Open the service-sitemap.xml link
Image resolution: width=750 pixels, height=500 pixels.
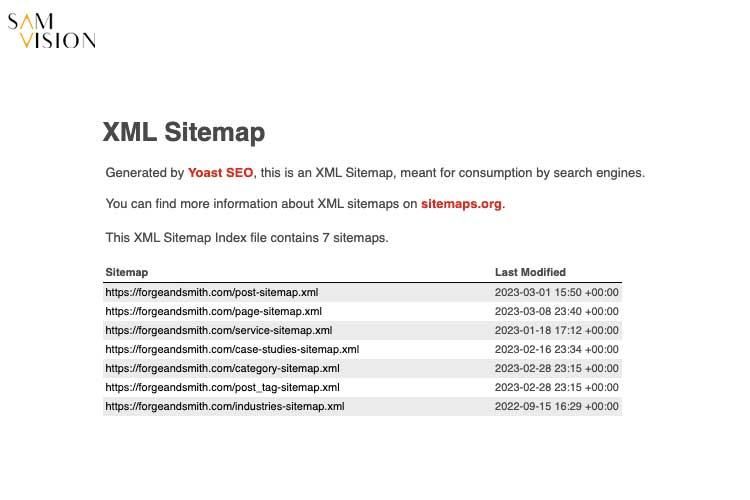click(x=218, y=330)
